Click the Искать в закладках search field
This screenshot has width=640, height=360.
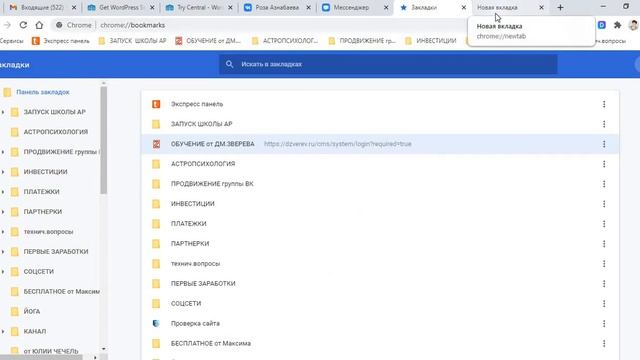(x=388, y=64)
